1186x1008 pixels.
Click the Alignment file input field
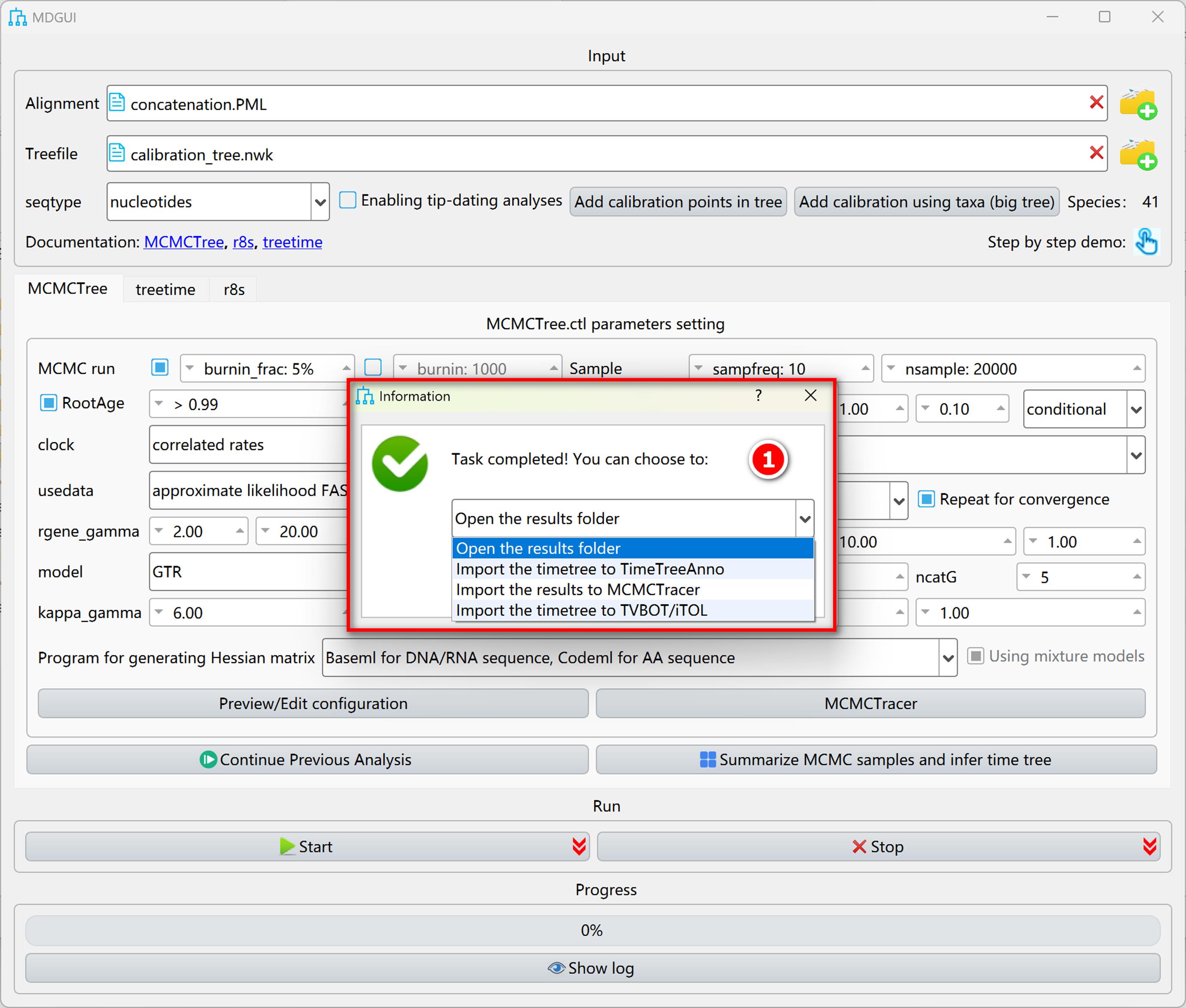[607, 103]
